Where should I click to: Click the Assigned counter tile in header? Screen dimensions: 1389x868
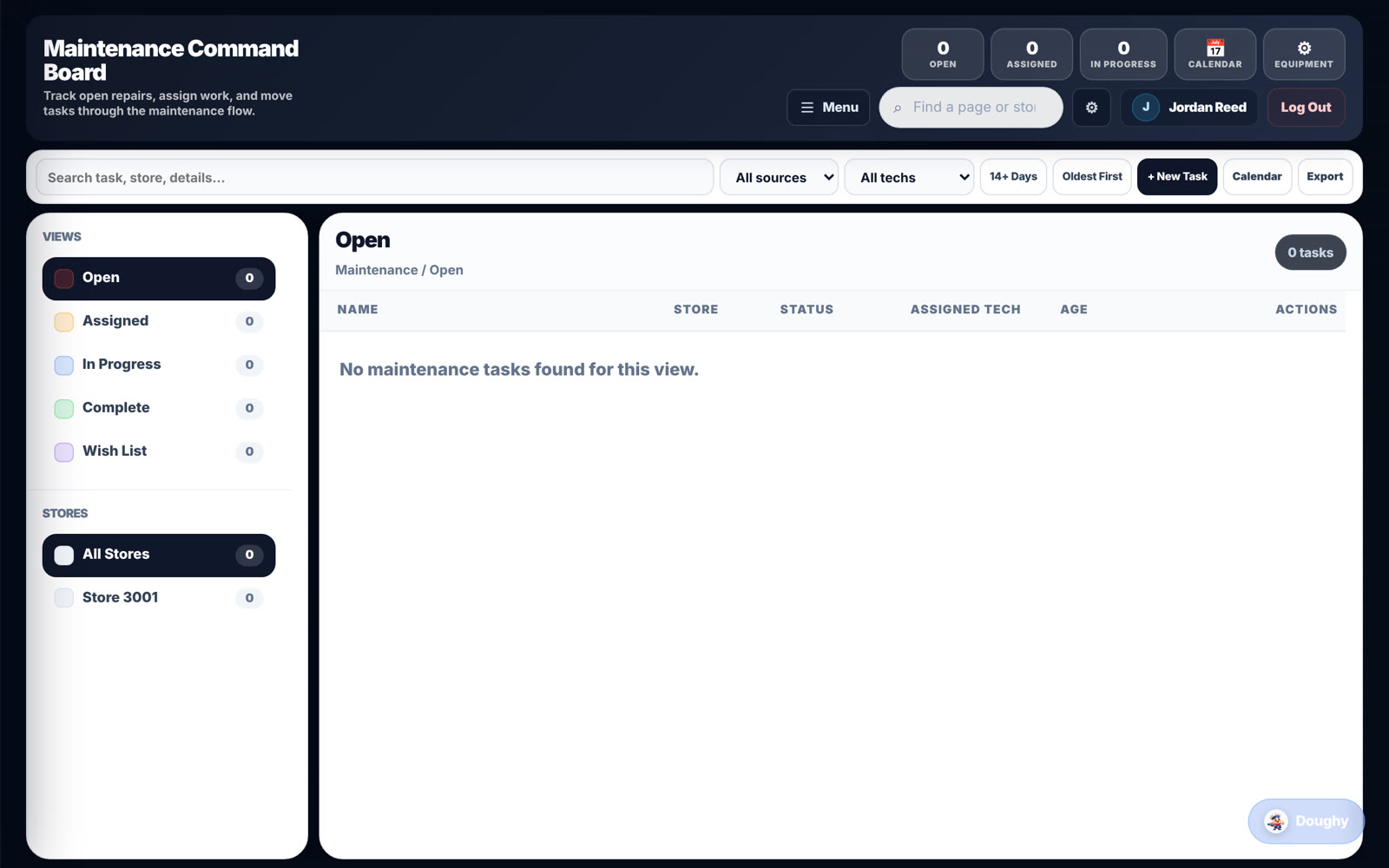point(1031,54)
